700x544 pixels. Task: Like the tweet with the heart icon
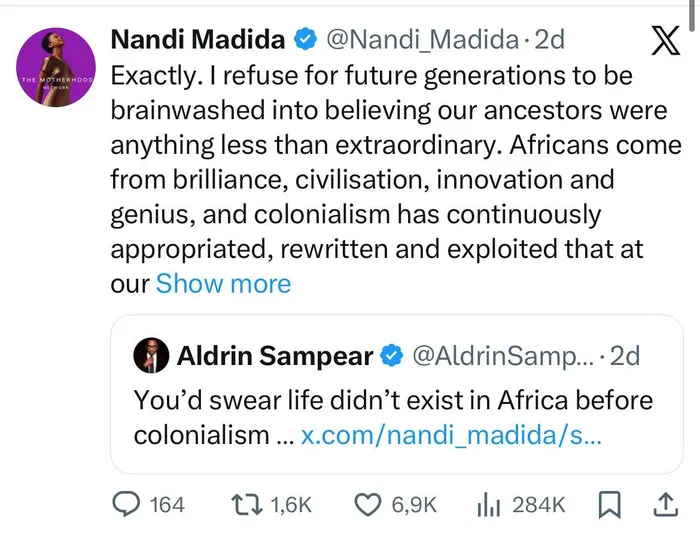coord(366,505)
